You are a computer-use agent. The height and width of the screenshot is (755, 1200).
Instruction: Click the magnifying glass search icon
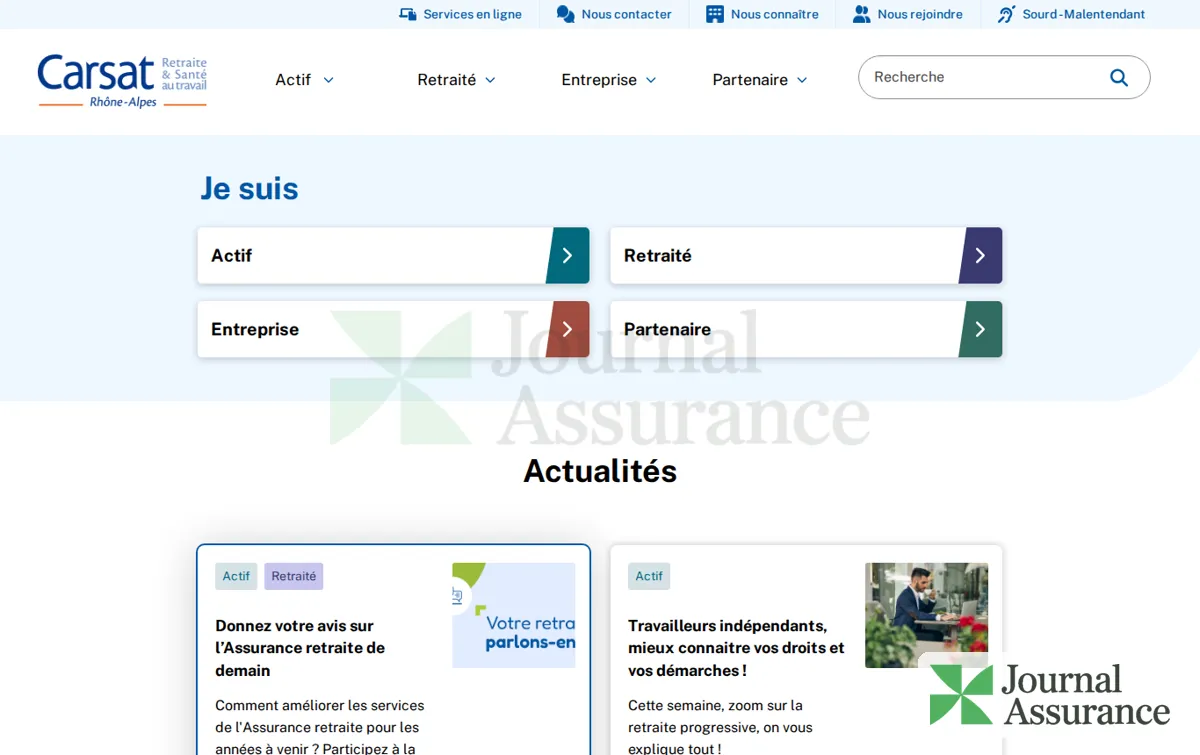pyautogui.click(x=1119, y=77)
